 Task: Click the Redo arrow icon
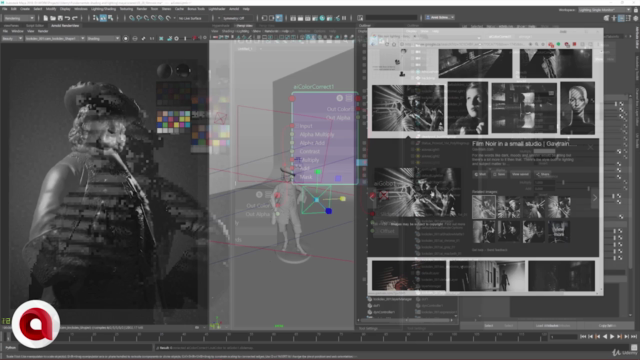[75, 18]
